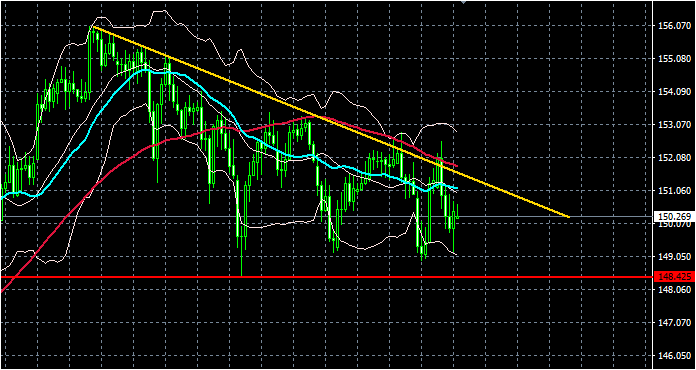Viewport: 696px width, 370px height.
Task: Click the 153.070 price axis label
Action: (673, 125)
